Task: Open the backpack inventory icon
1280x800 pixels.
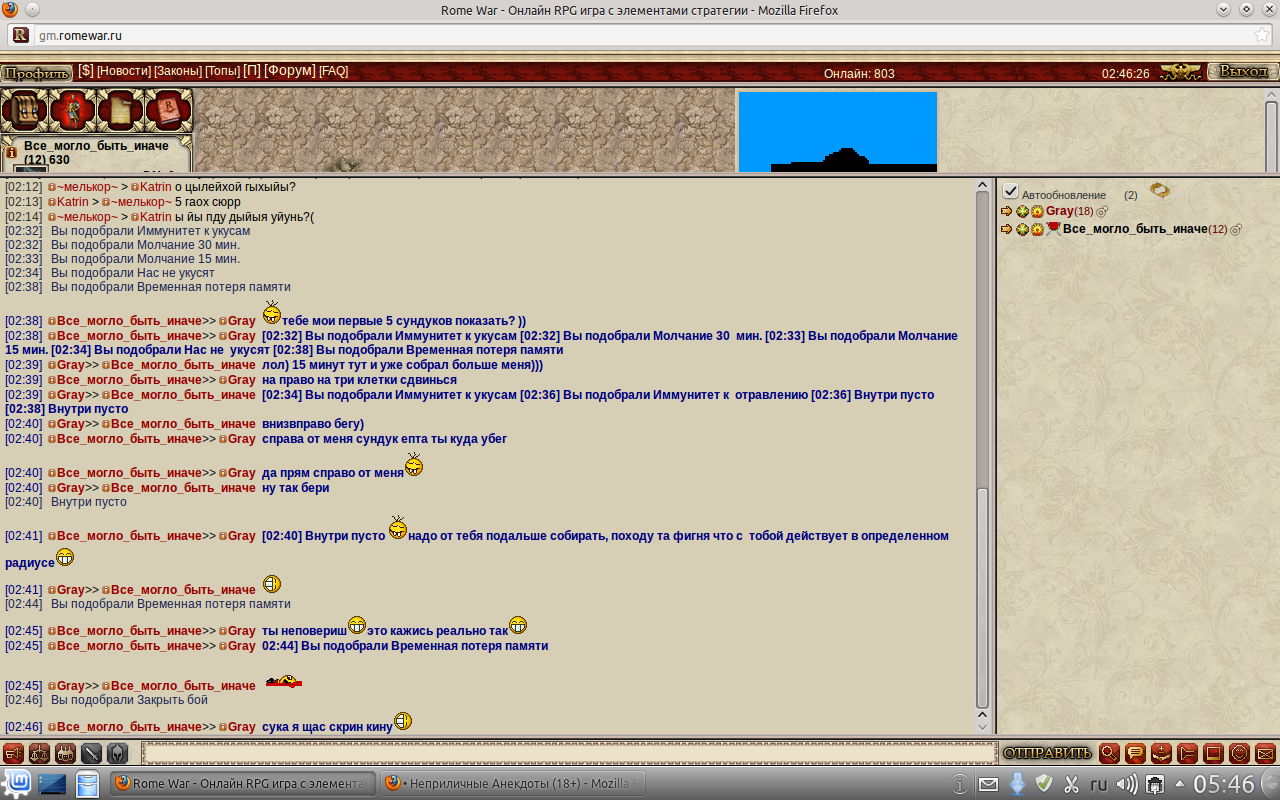Action: tap(25, 111)
